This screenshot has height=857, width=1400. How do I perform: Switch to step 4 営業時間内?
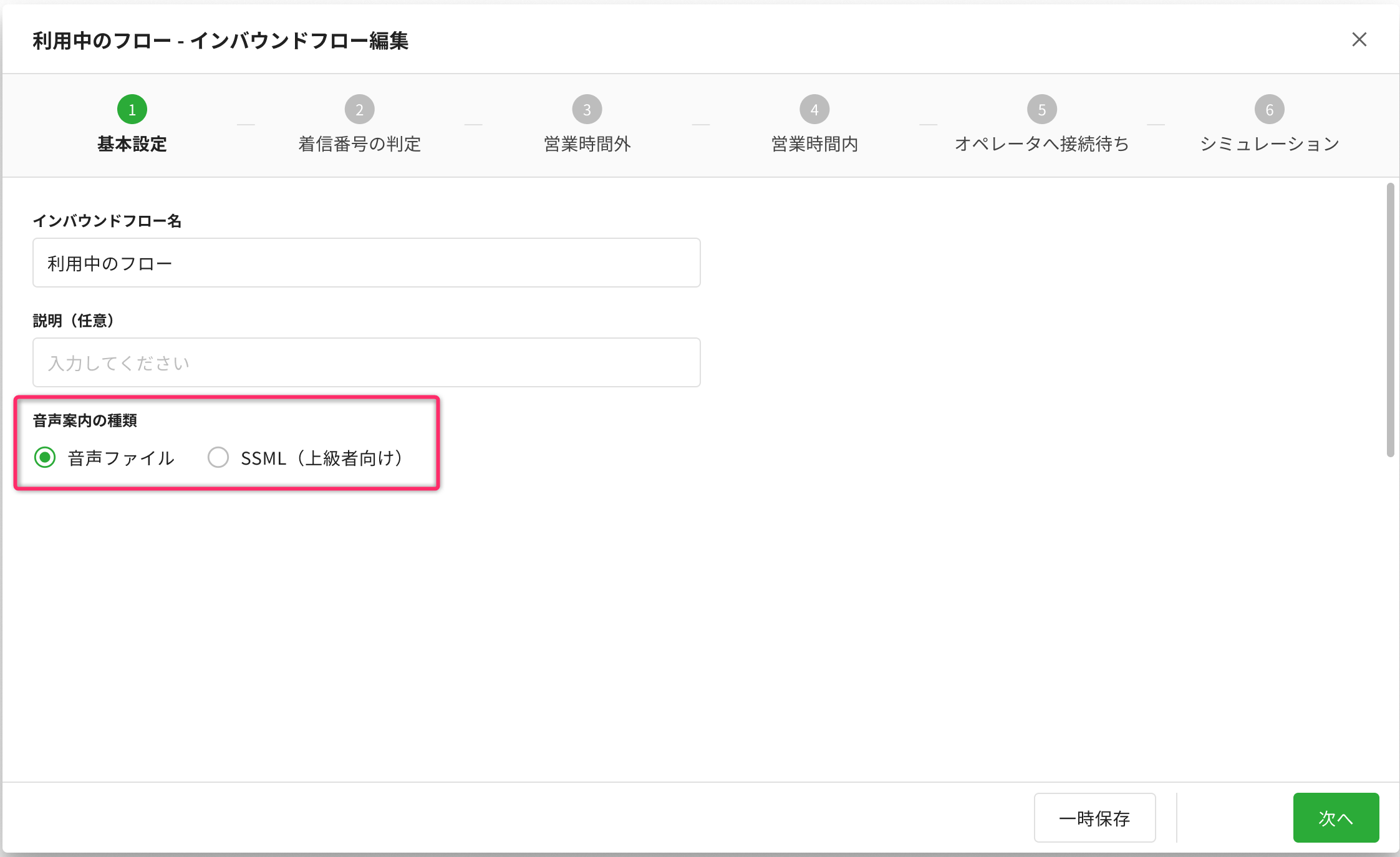(x=814, y=125)
